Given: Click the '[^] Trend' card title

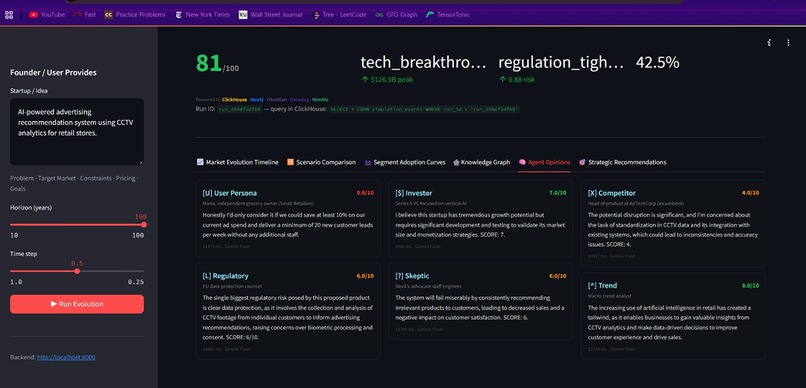Looking at the screenshot, I should 602,286.
